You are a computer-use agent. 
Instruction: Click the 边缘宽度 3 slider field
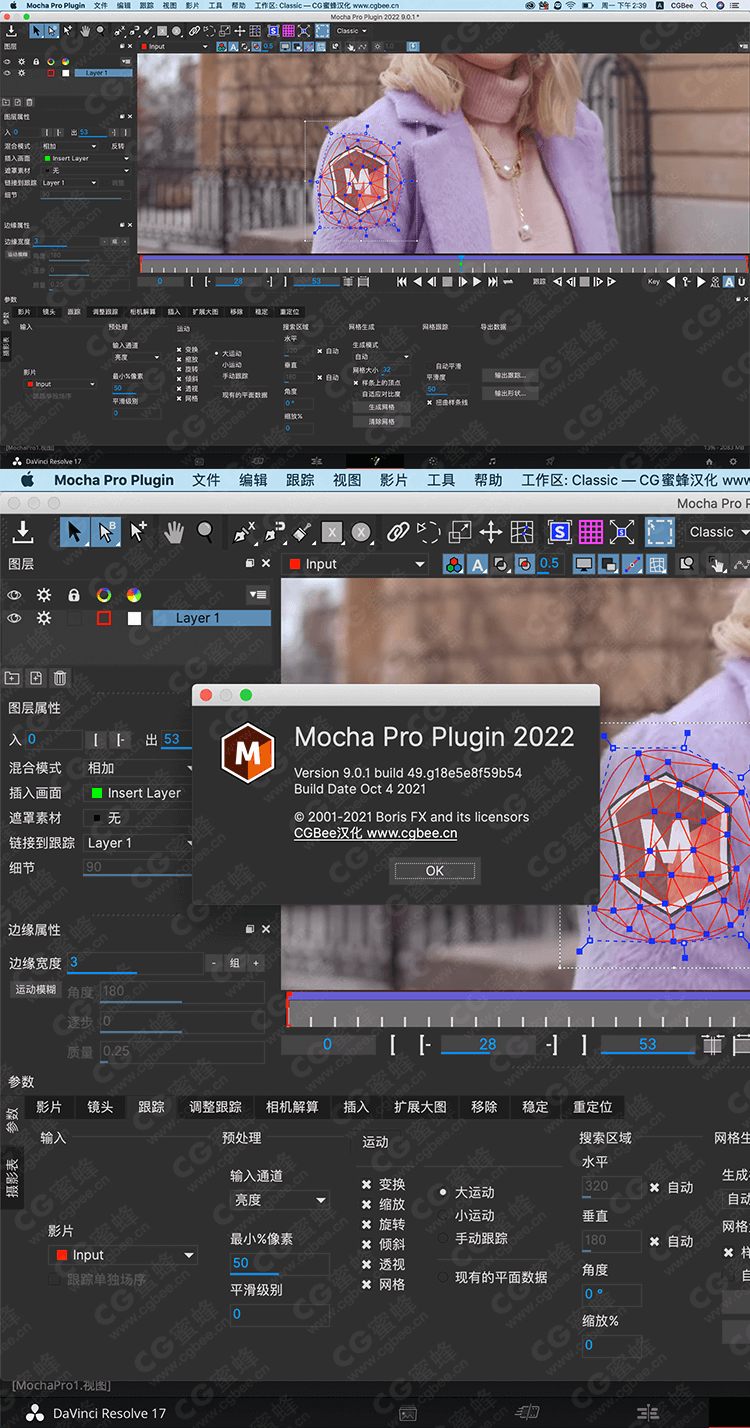(x=134, y=963)
